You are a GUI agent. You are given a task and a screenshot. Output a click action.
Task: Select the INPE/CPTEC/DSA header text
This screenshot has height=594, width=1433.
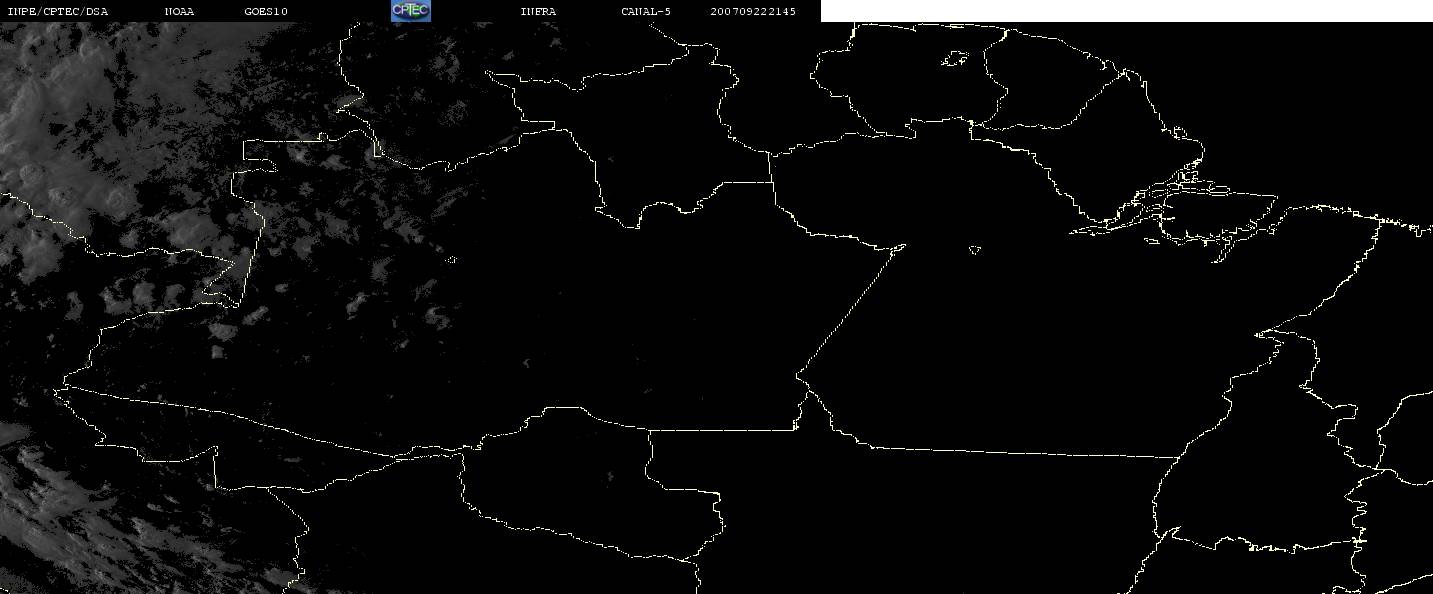pyautogui.click(x=57, y=12)
